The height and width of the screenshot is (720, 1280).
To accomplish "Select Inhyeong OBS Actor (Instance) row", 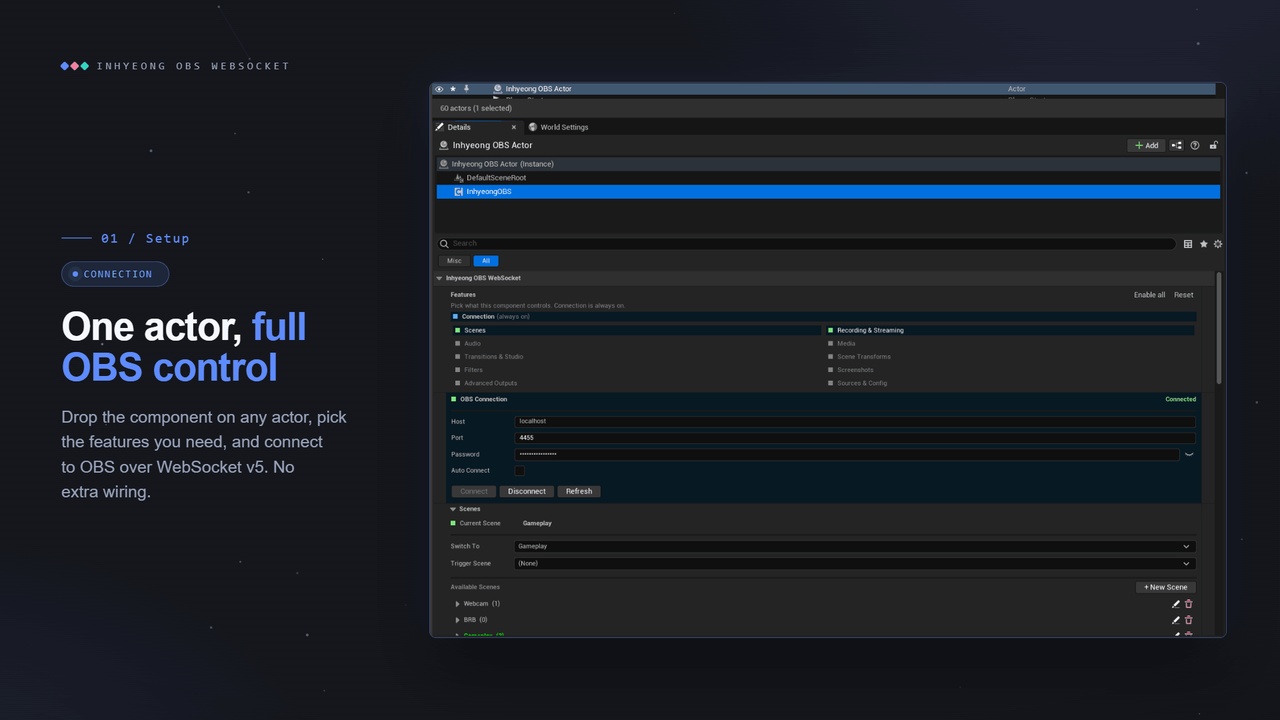I will 828,164.
